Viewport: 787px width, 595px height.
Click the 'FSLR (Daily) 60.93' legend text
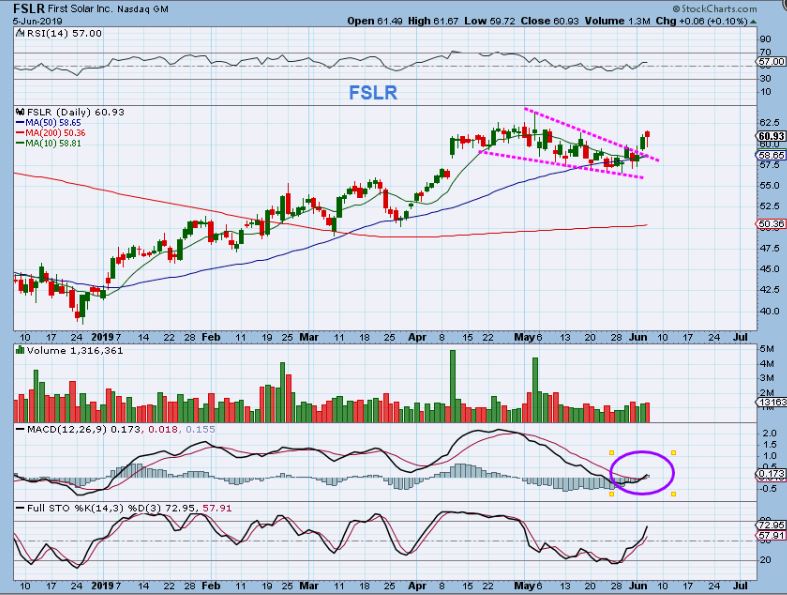point(75,112)
